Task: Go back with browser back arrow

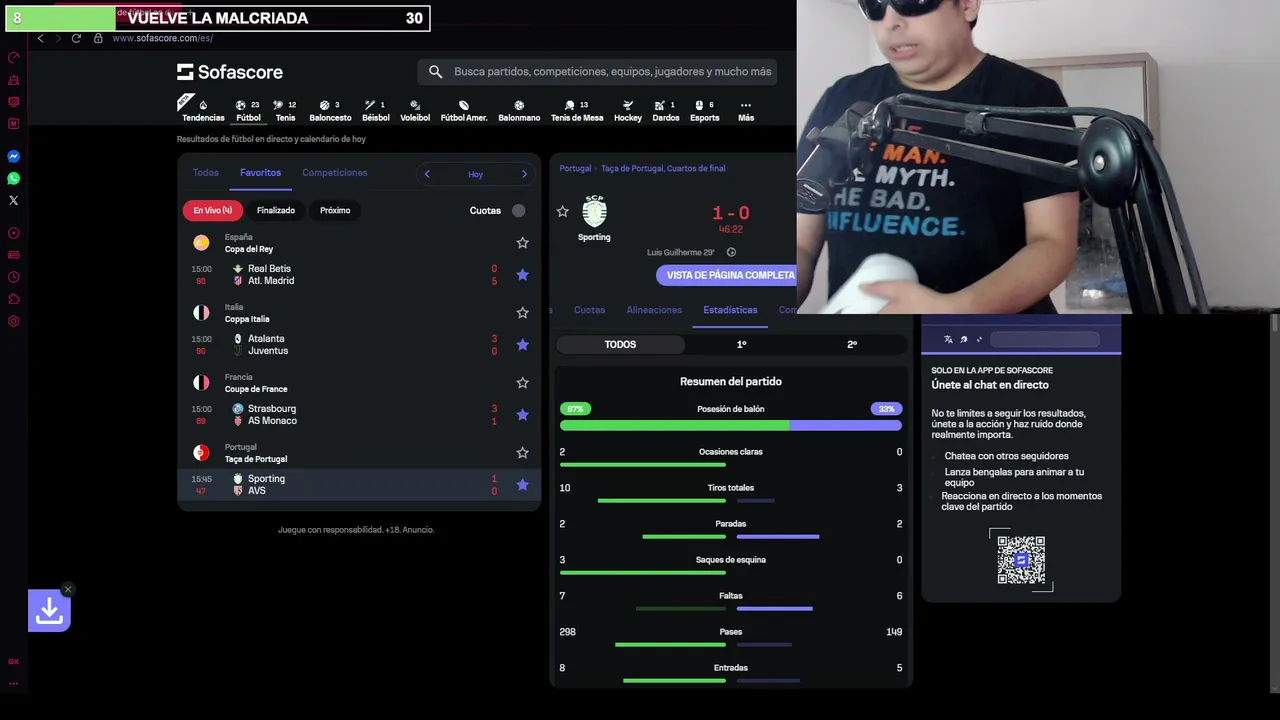Action: [x=40, y=38]
